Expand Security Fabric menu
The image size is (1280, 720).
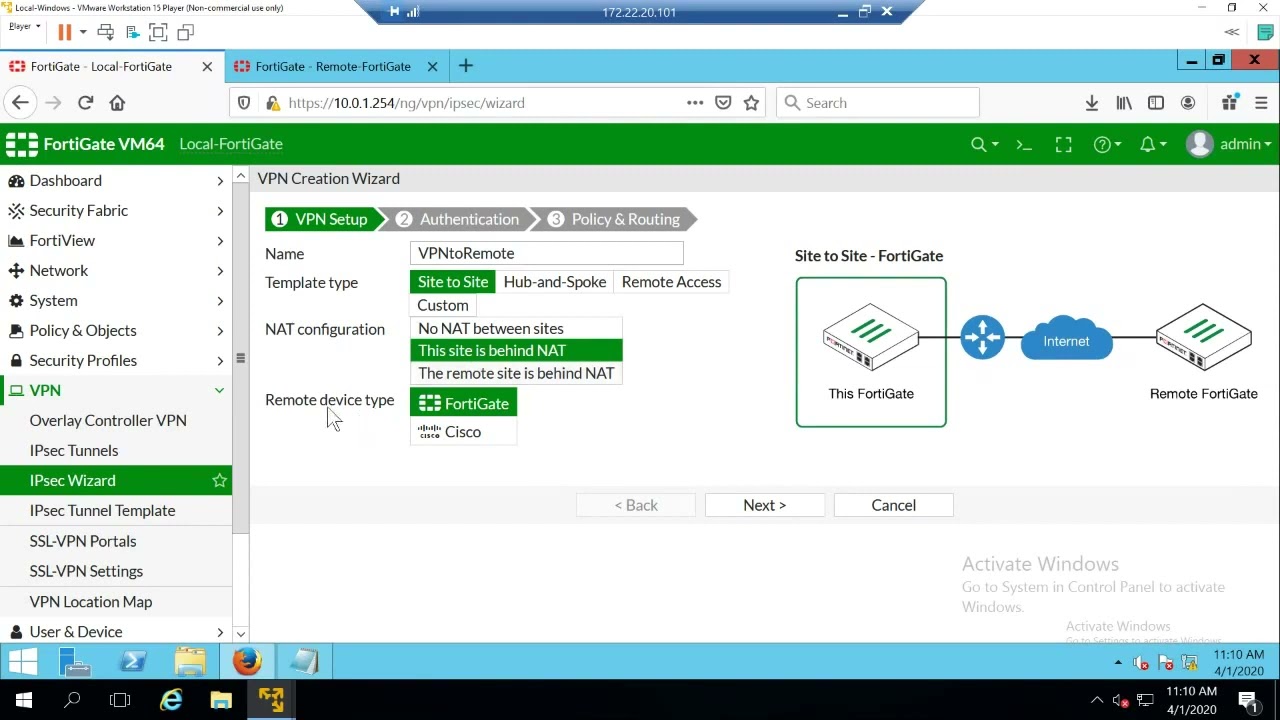[116, 211]
